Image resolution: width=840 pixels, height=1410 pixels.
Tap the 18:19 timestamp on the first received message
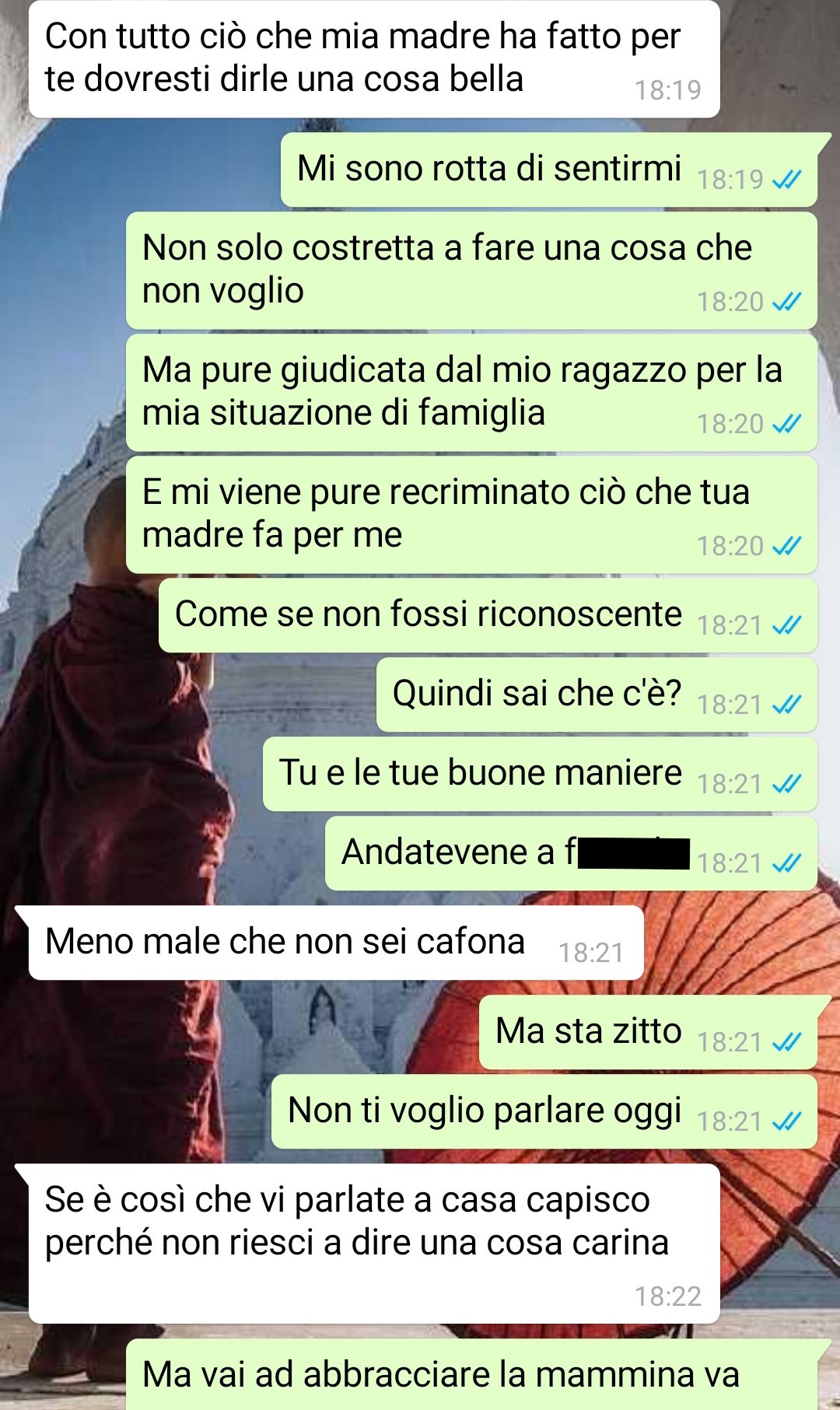click(x=667, y=90)
